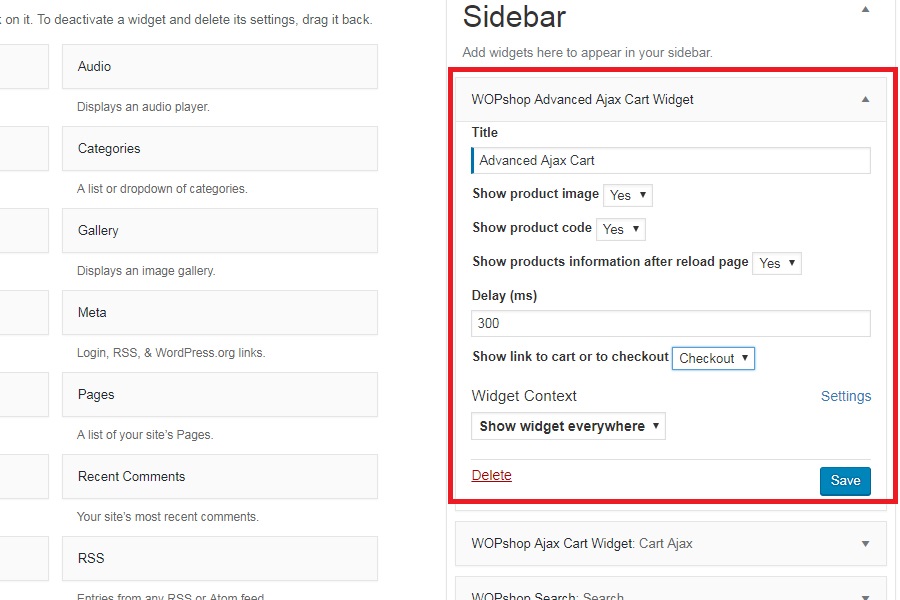Open the cart or checkout link dropdown

[713, 358]
